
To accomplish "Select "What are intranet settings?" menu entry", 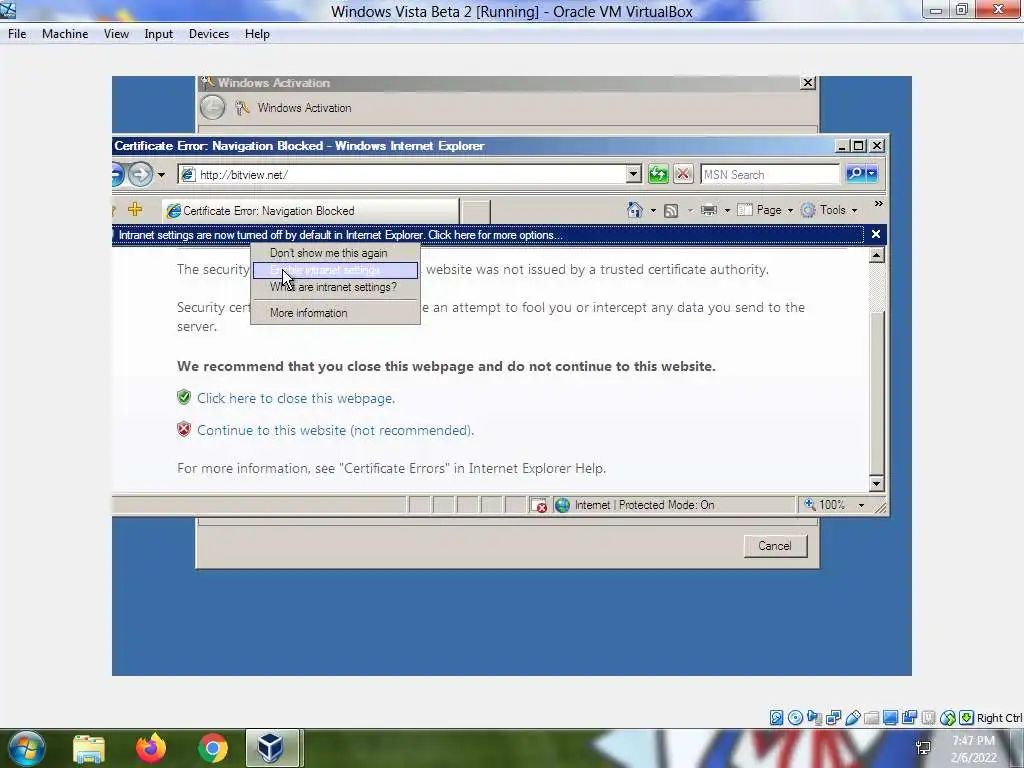I will tap(335, 287).
